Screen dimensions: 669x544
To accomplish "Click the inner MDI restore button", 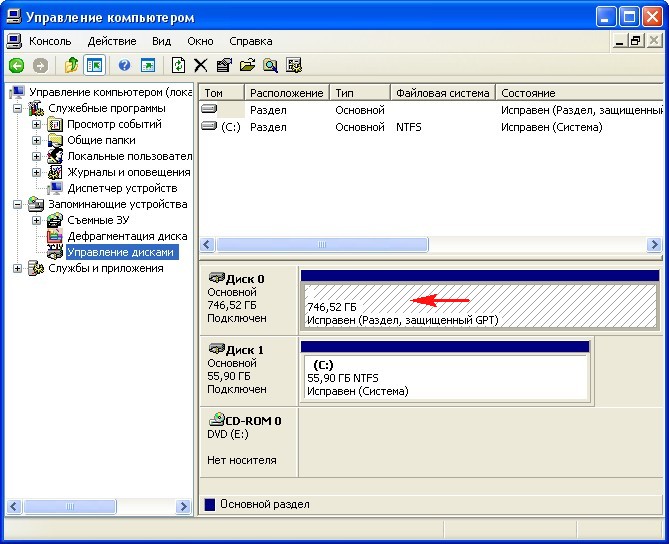I will [x=635, y=41].
